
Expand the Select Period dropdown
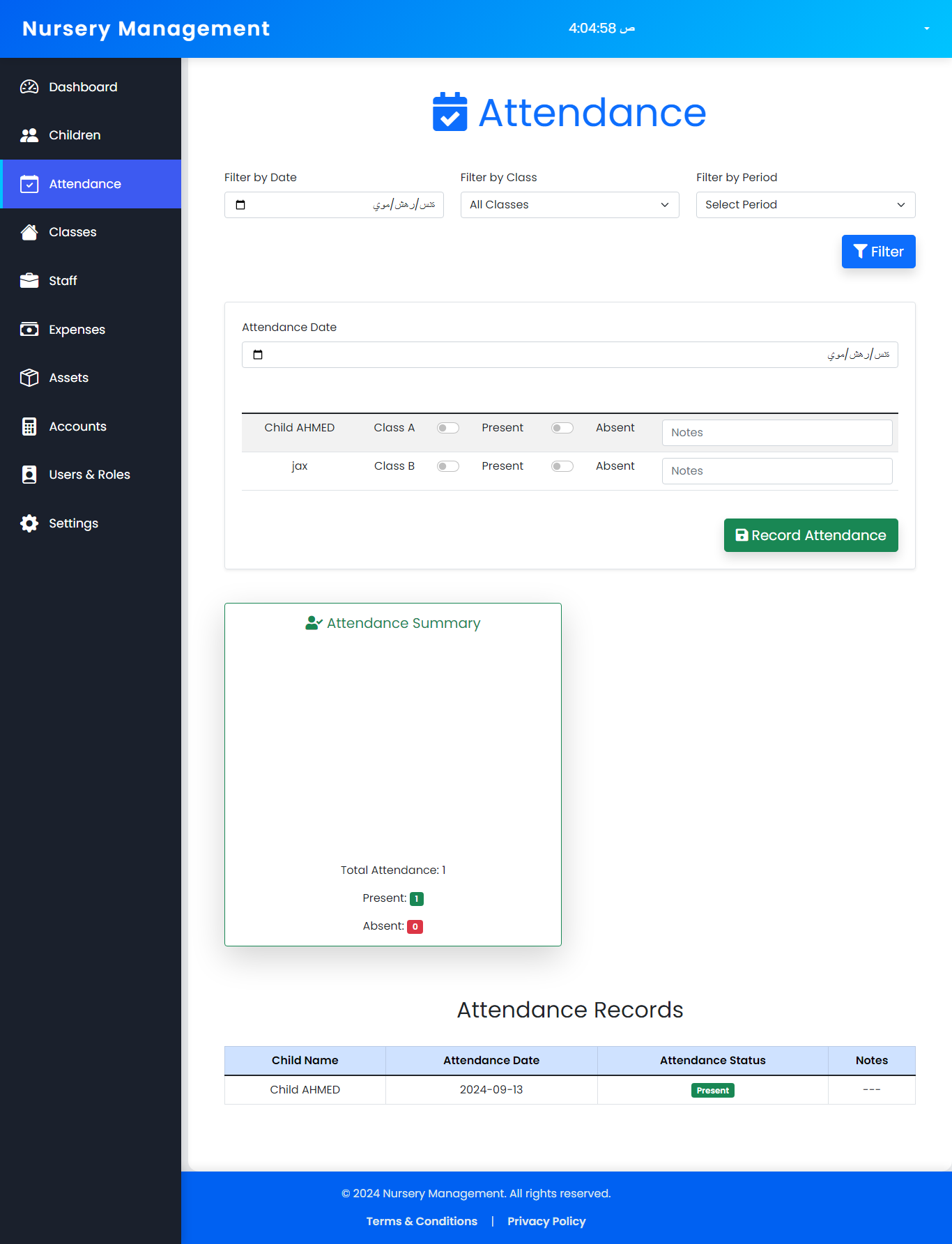coord(805,205)
